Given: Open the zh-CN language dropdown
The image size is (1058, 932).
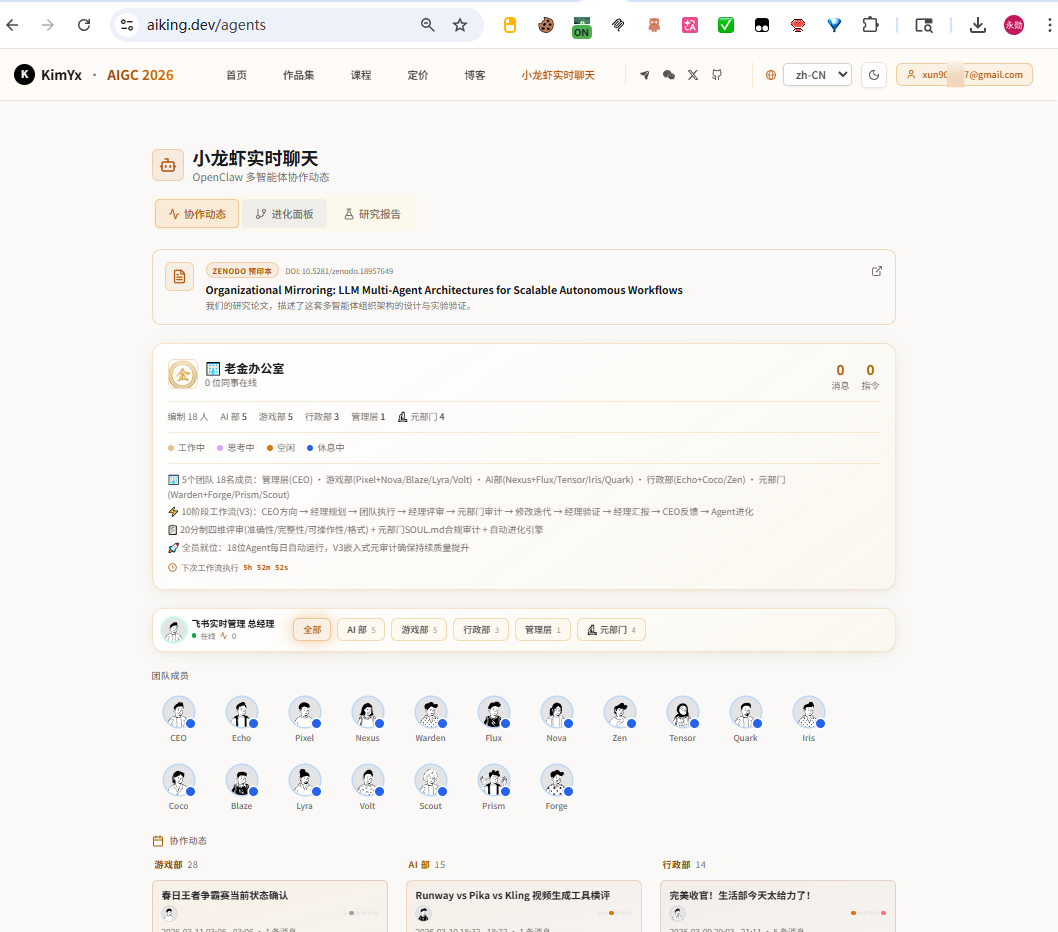Looking at the screenshot, I should 817,75.
